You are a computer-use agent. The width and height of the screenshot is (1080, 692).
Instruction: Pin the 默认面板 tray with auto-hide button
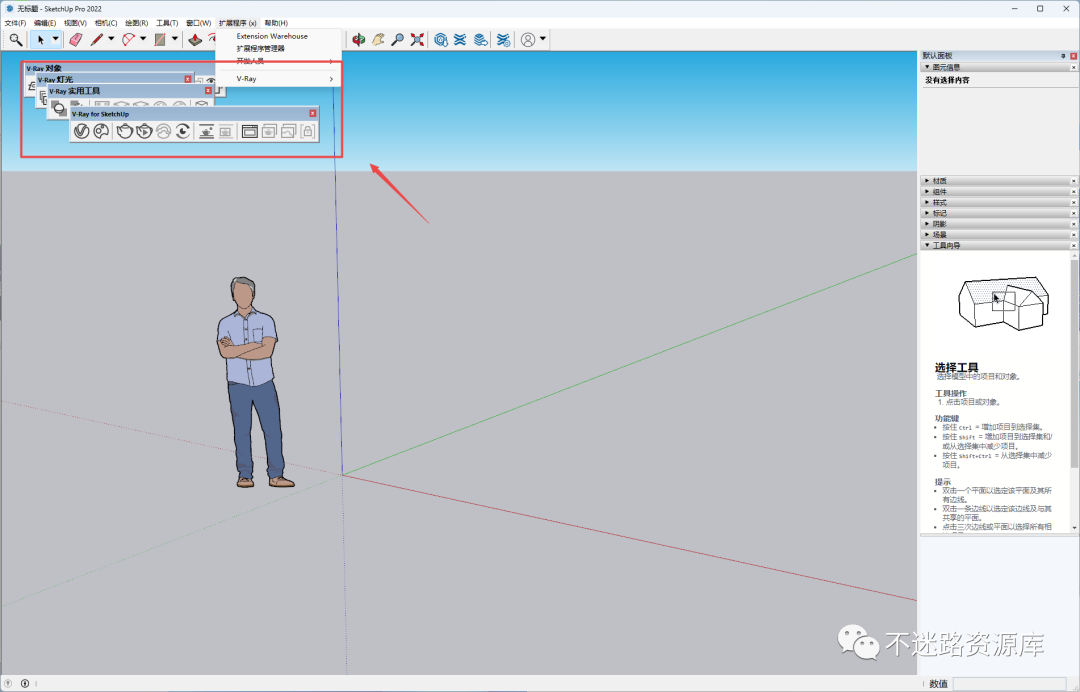pyautogui.click(x=1063, y=56)
